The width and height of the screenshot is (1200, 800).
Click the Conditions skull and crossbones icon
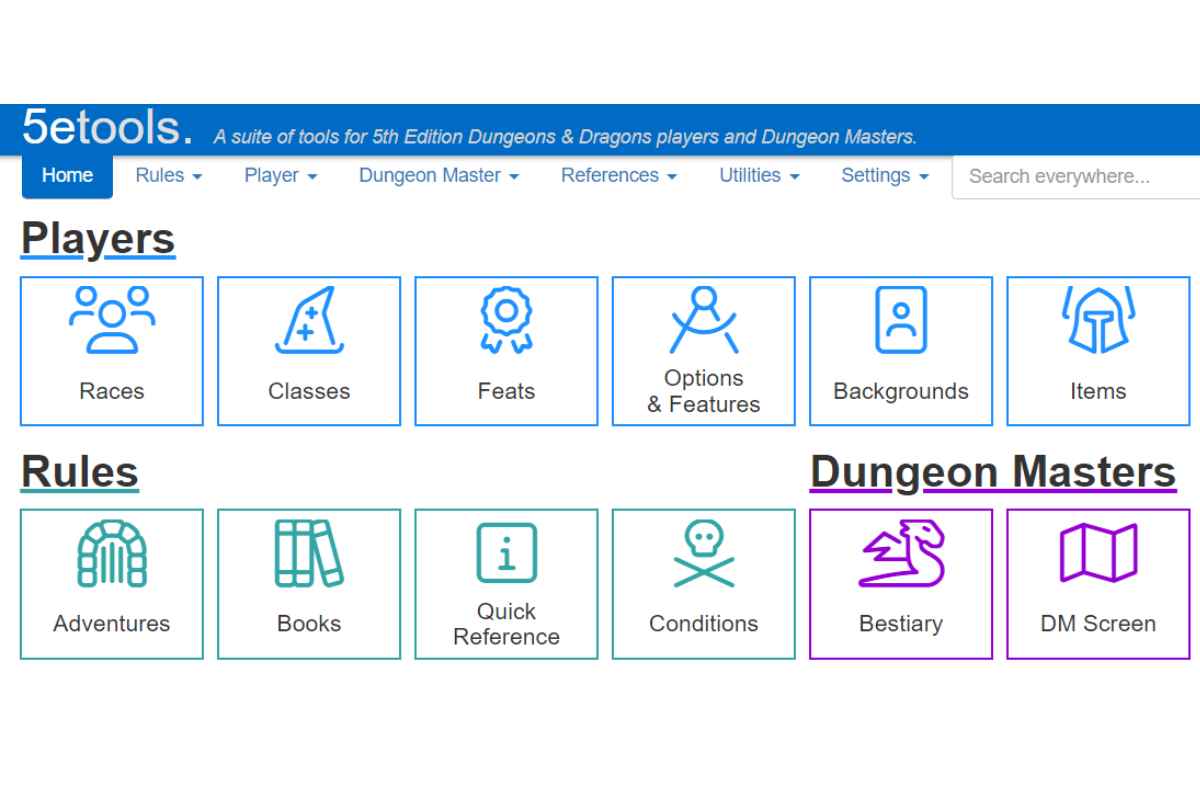704,552
